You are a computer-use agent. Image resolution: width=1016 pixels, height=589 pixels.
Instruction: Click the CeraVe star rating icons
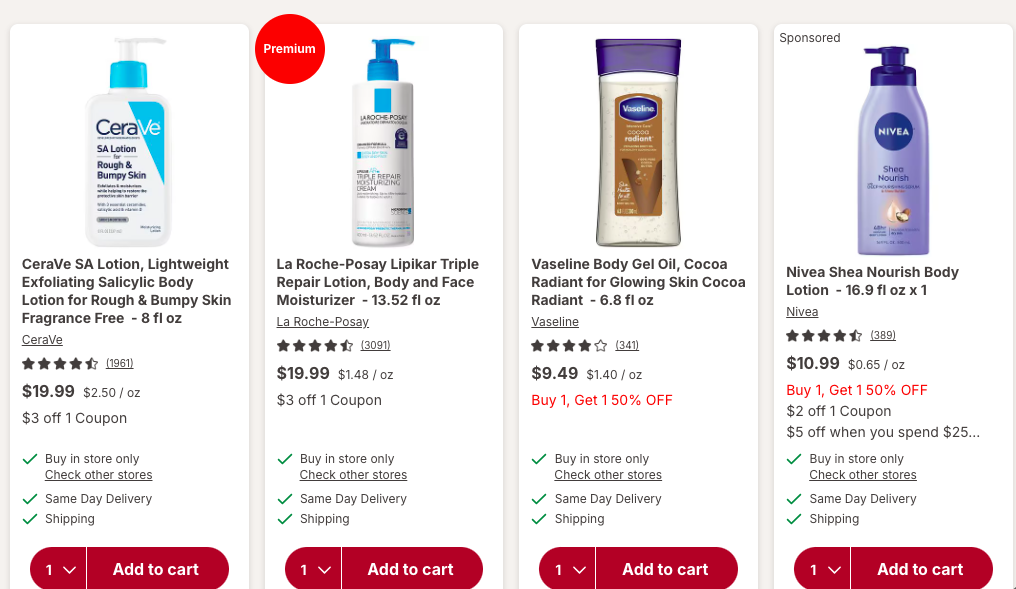(60, 364)
